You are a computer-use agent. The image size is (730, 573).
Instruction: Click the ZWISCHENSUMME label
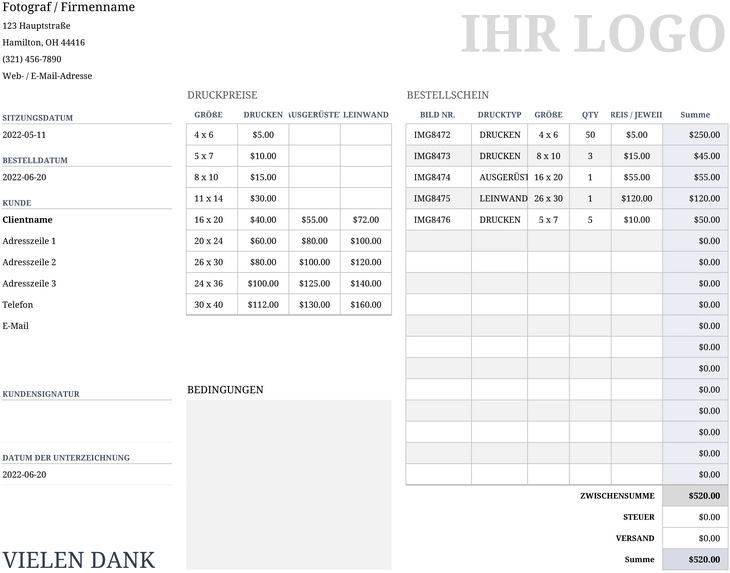617,496
